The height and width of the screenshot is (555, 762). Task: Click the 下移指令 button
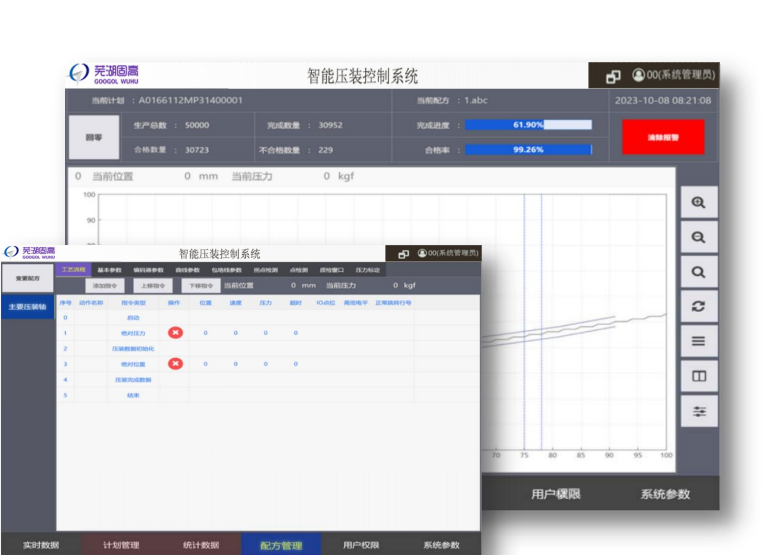click(x=199, y=286)
